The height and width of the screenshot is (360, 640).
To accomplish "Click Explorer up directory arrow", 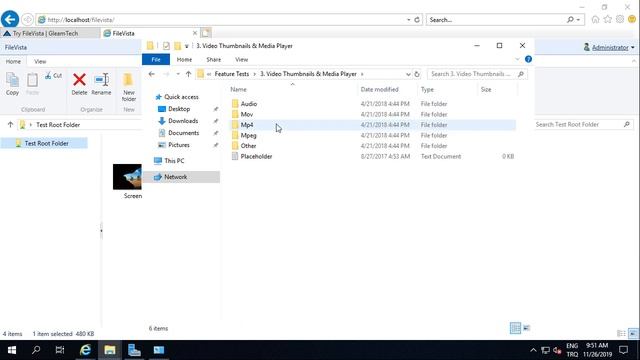I will (188, 74).
